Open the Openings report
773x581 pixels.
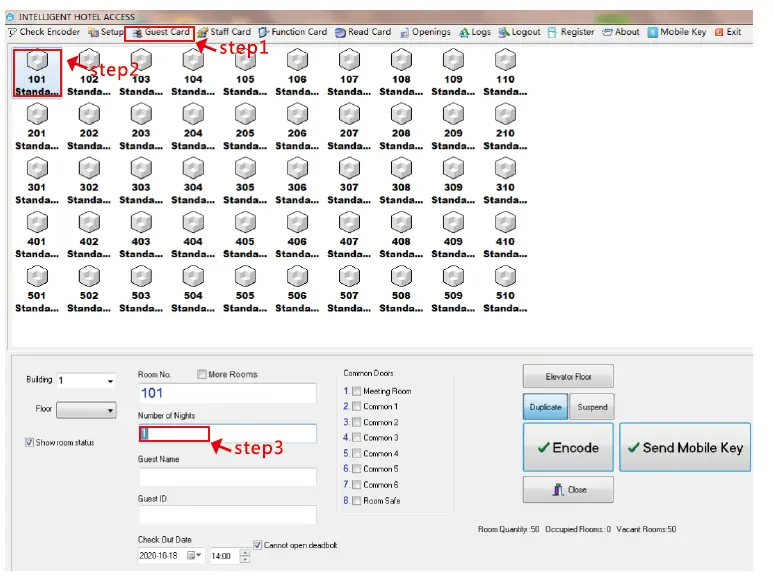(x=425, y=32)
